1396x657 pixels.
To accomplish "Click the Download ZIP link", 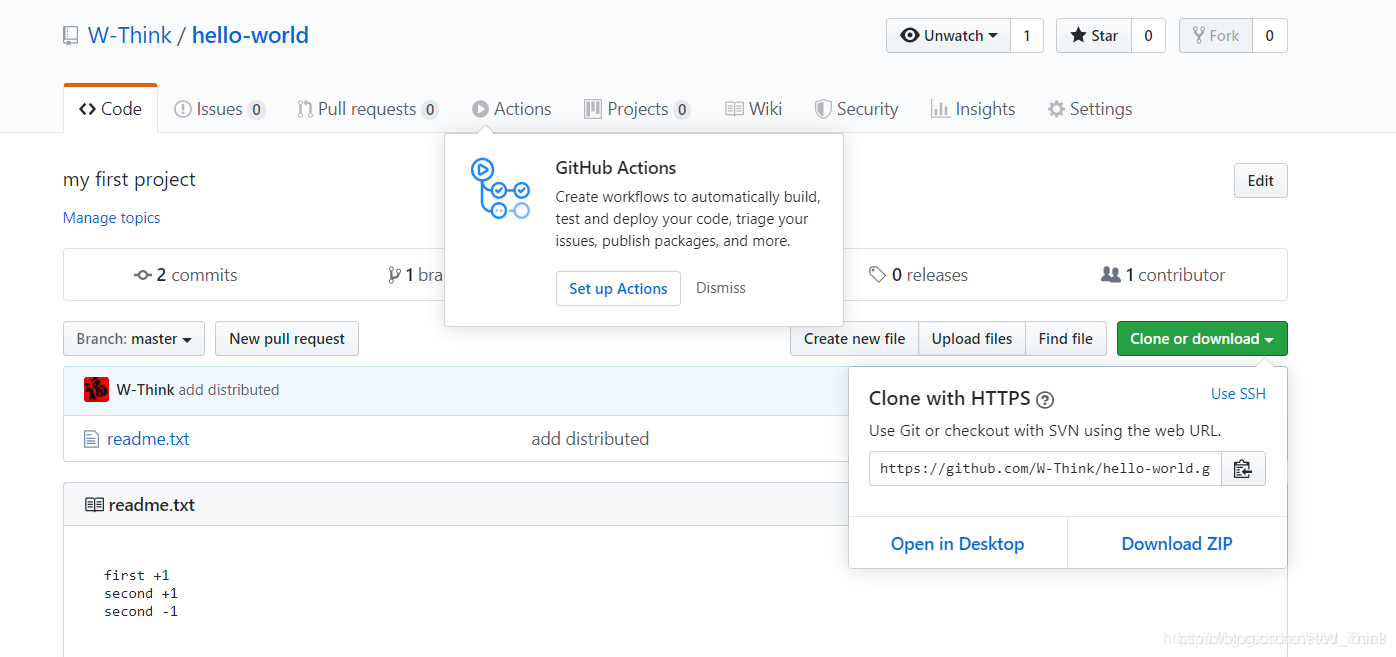I will (x=1176, y=544).
